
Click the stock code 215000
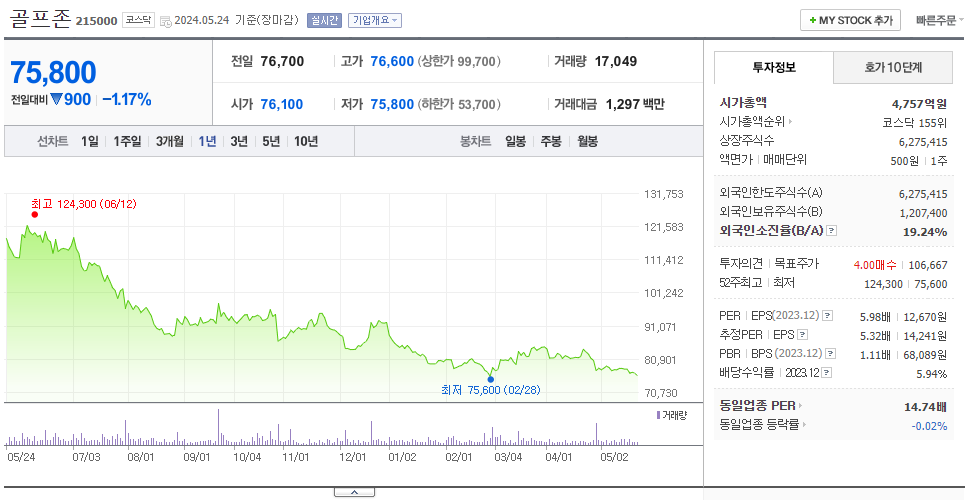tap(96, 21)
